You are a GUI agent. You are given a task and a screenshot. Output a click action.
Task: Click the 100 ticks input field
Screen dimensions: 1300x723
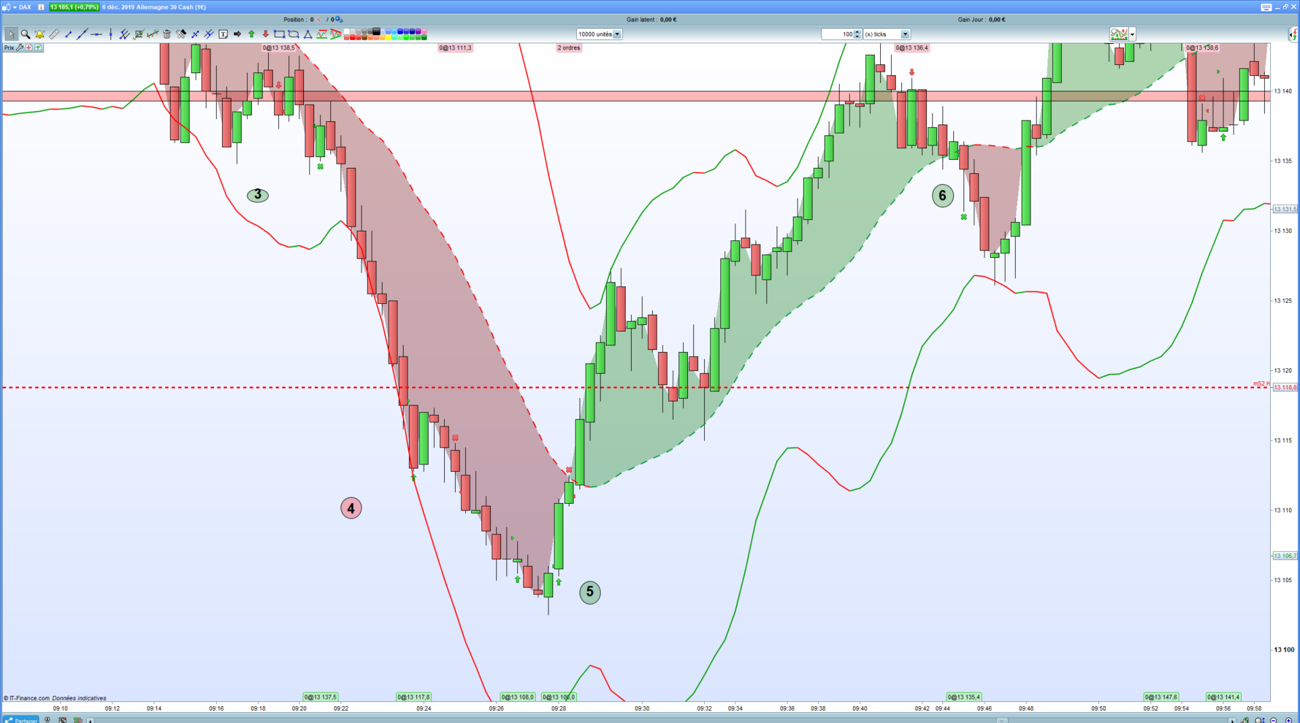point(837,34)
